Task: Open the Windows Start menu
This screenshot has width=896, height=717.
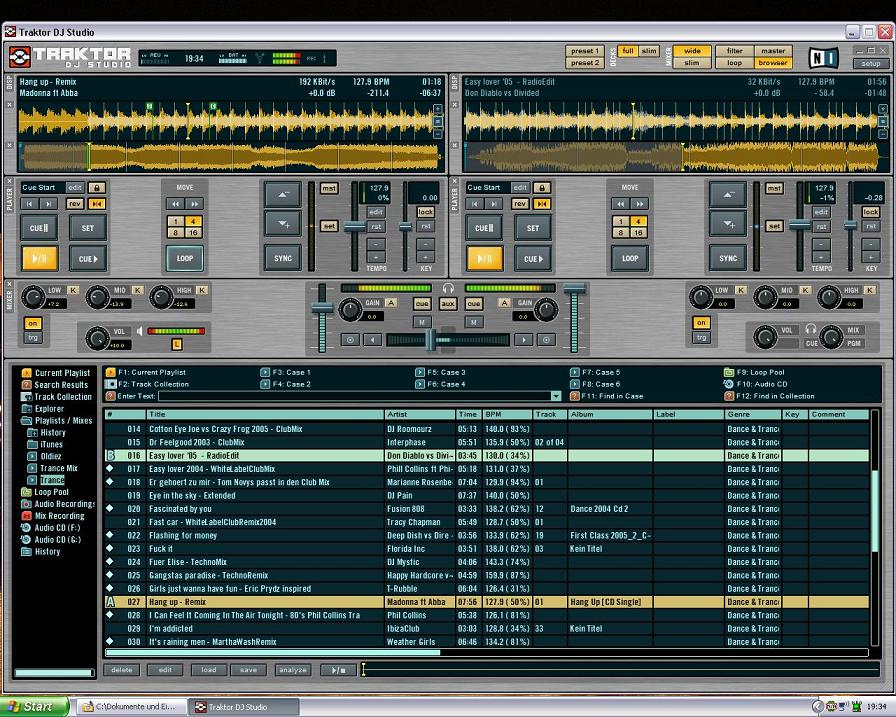Action: 34,707
